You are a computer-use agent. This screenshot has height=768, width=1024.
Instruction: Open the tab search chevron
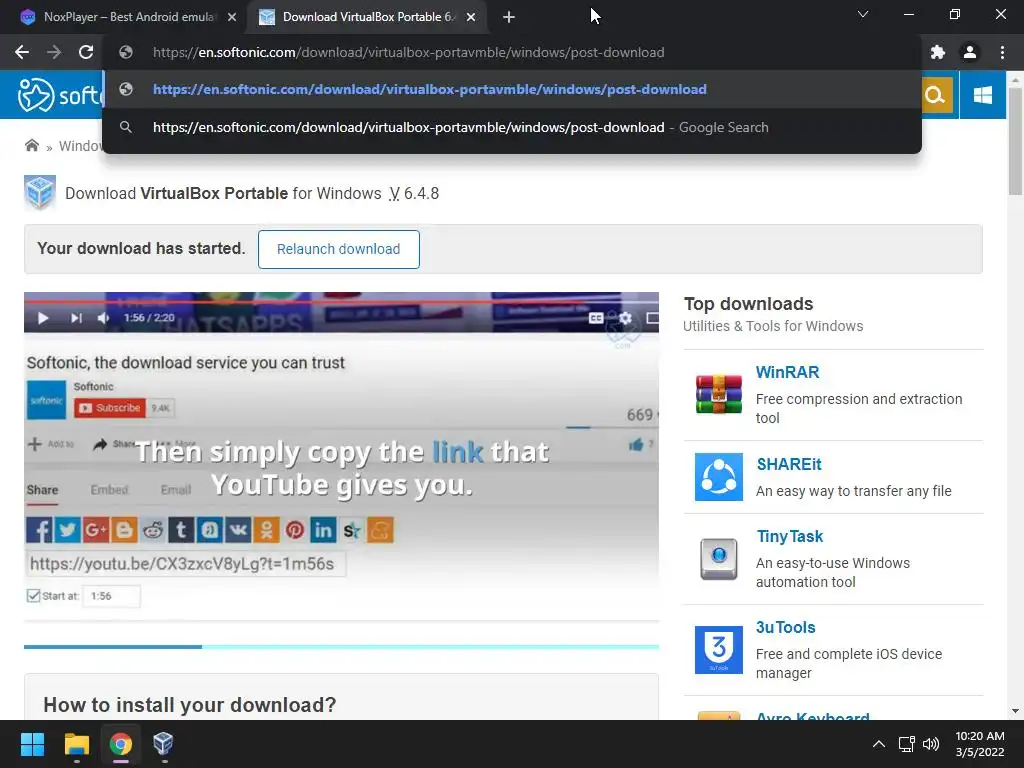tap(863, 14)
